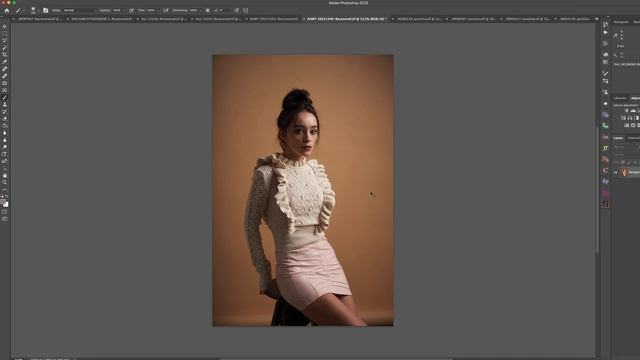
Task: Open the Smoothing value dropdown arrow
Action: coord(200,10)
